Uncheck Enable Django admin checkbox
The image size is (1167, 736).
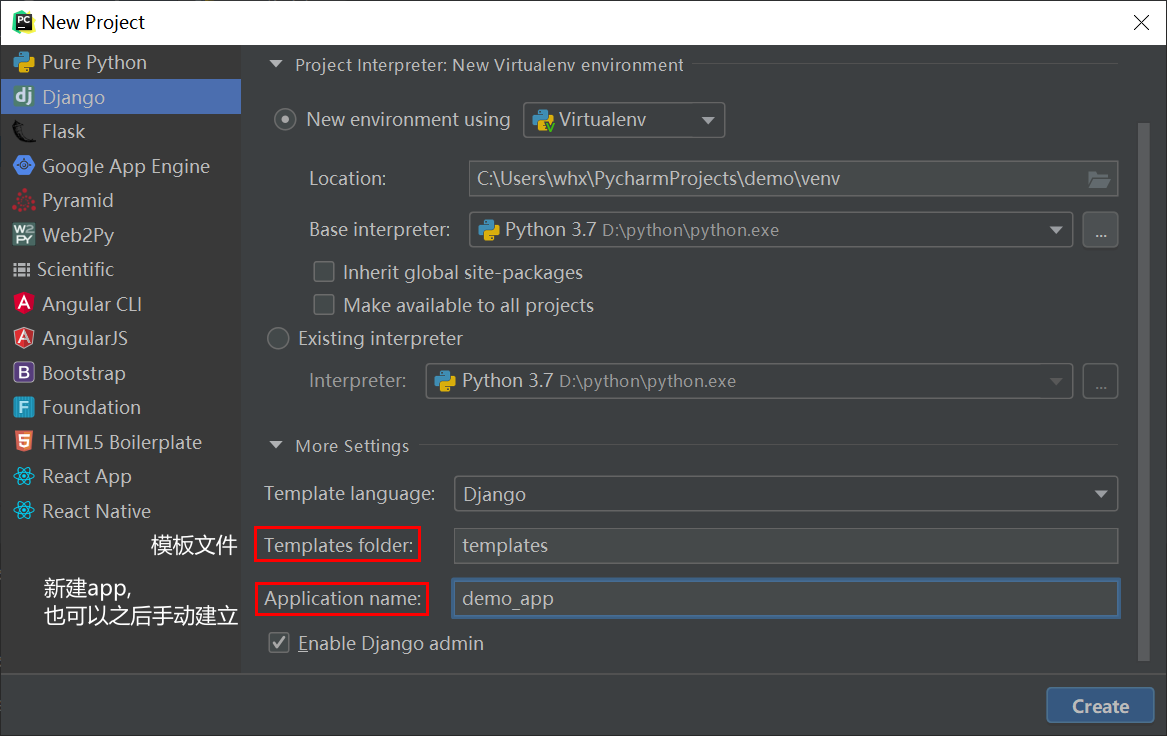[279, 642]
